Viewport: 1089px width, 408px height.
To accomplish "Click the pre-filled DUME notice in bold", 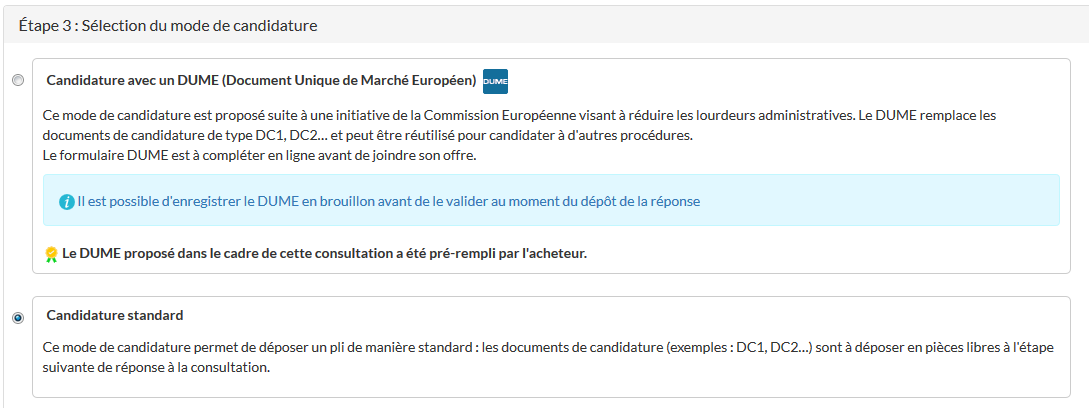I will tap(324, 253).
